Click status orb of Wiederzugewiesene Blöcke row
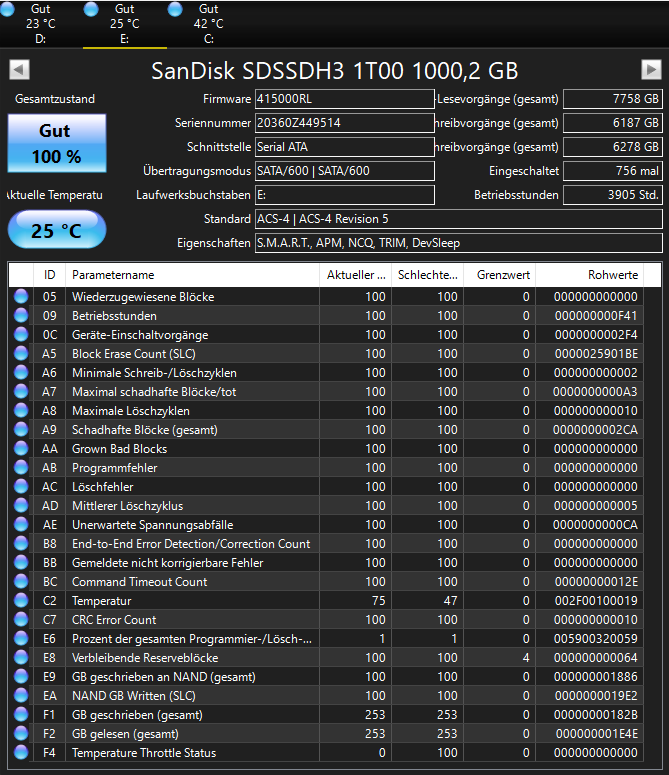 pos(21,297)
